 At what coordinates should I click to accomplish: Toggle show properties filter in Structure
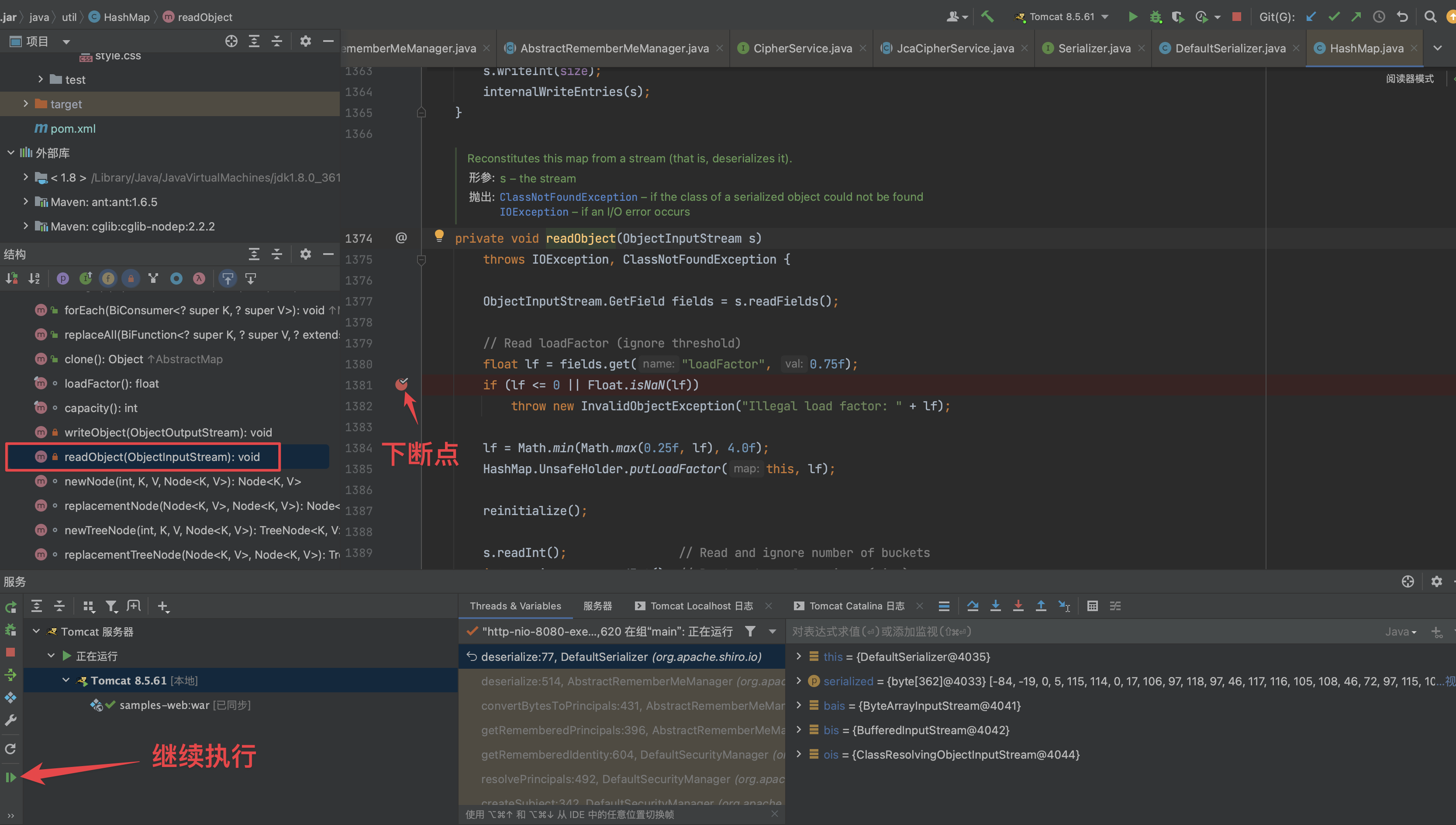[62, 278]
